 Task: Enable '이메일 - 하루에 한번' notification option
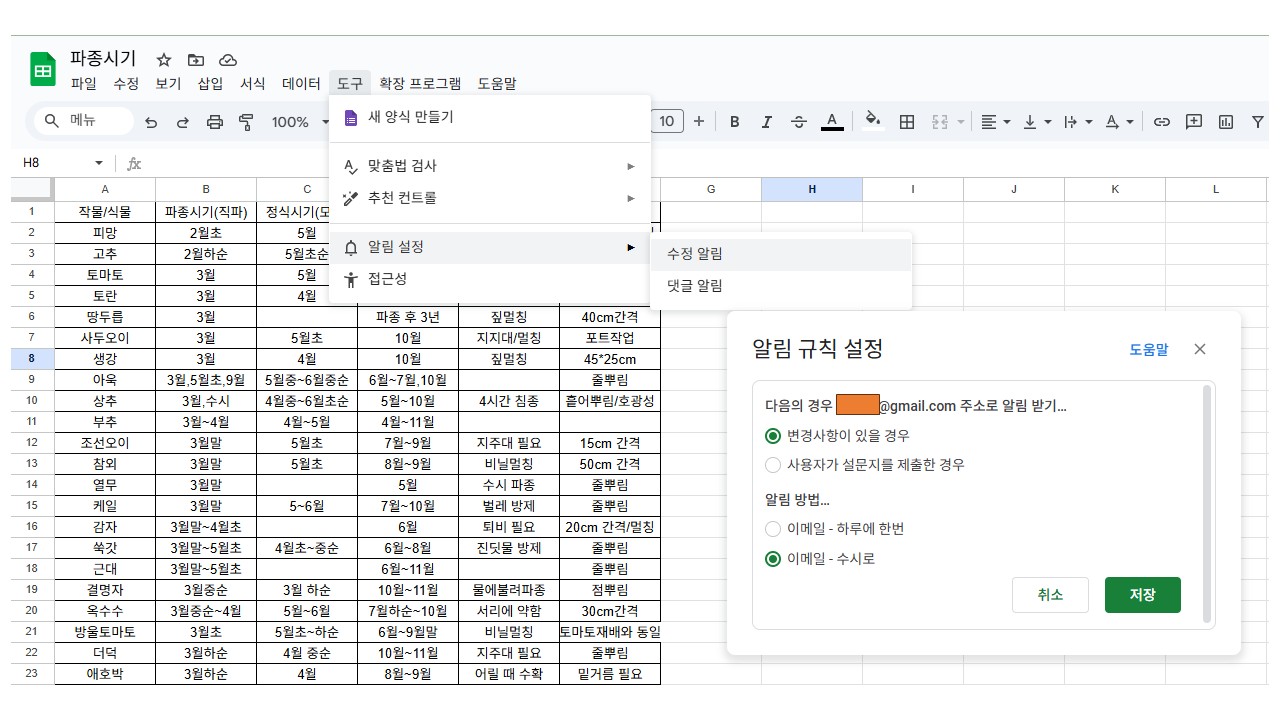[x=773, y=529]
